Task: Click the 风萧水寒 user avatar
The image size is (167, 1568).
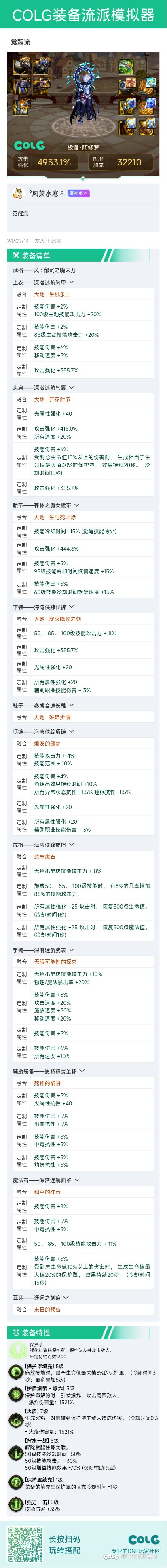Action: coord(18,194)
